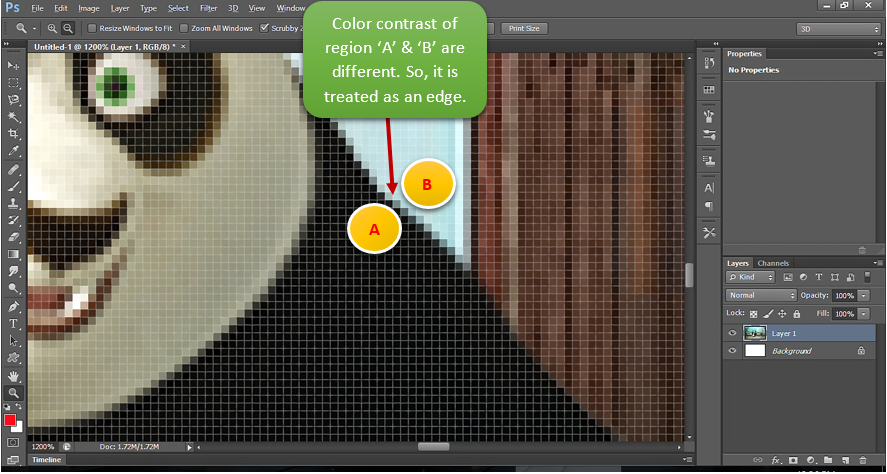Toggle layer filtering switch
887x474 pixels.
click(868, 277)
